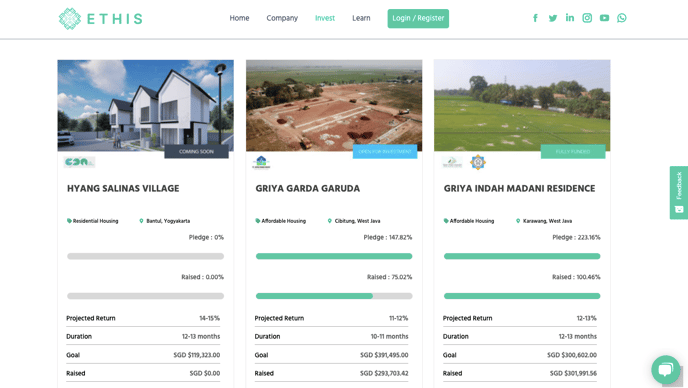The width and height of the screenshot is (688, 388).
Task: Open the Instagram icon
Action: tap(587, 18)
